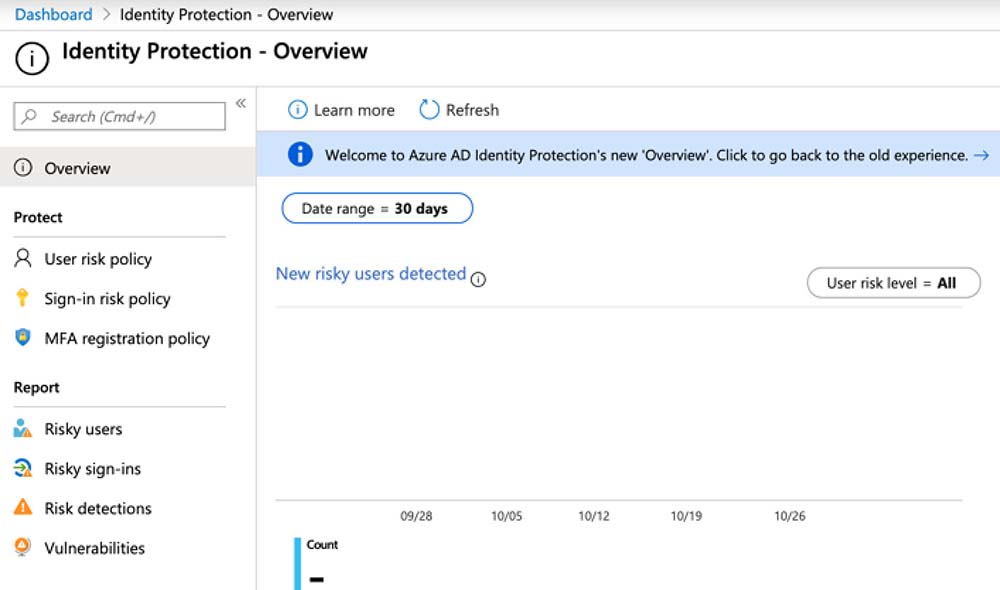This screenshot has height=590, width=1000.
Task: Click the Sign-in risk policy key icon
Action: pos(23,298)
